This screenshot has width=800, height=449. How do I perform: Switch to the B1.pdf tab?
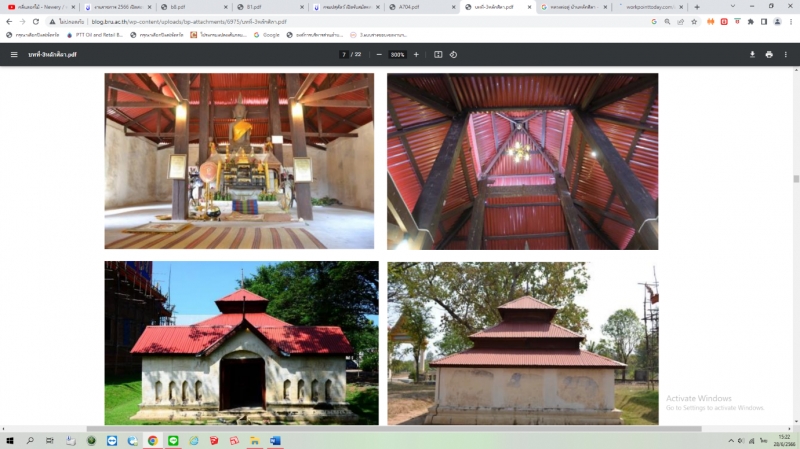(x=270, y=7)
